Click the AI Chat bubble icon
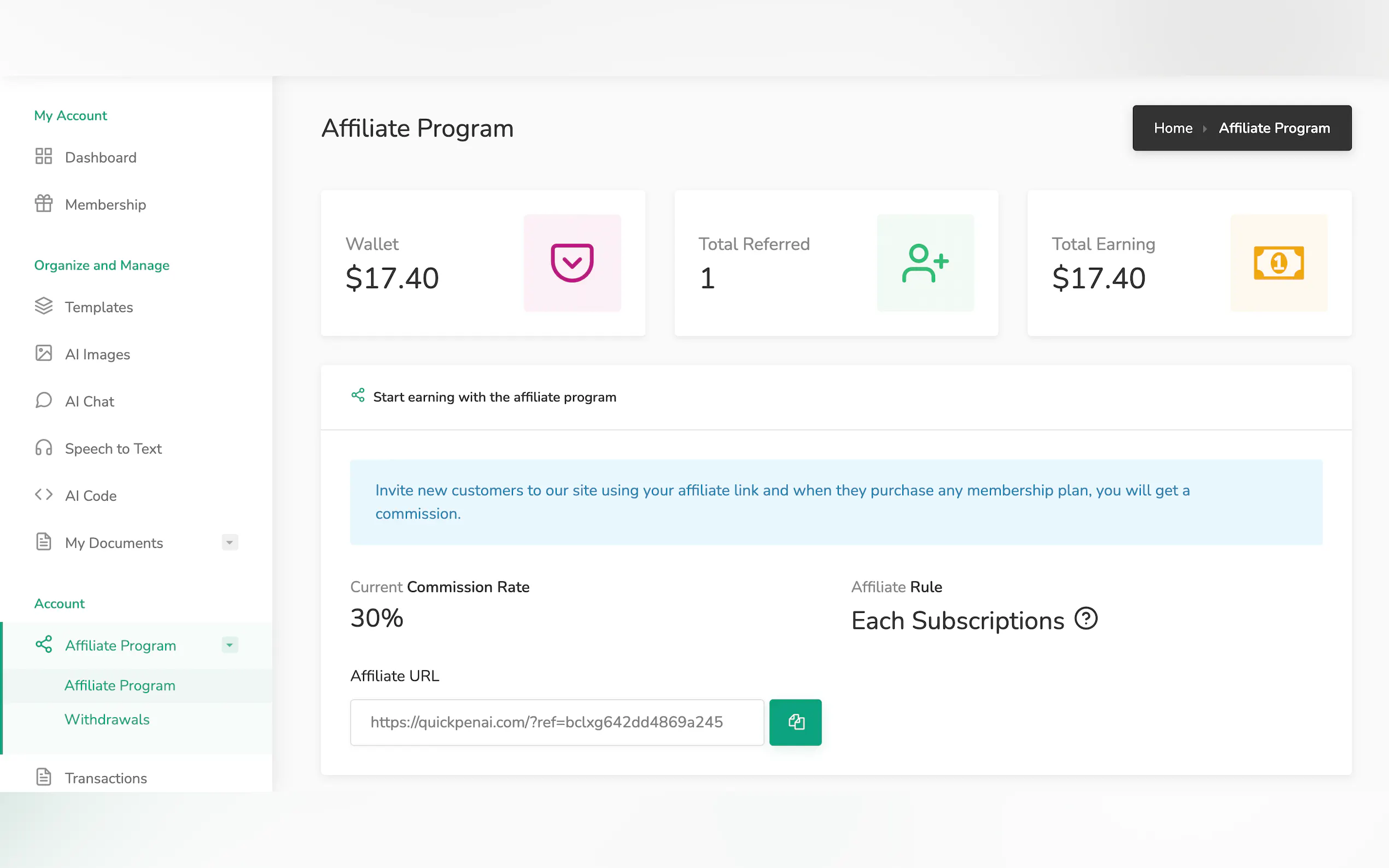The image size is (1389, 868). click(44, 400)
